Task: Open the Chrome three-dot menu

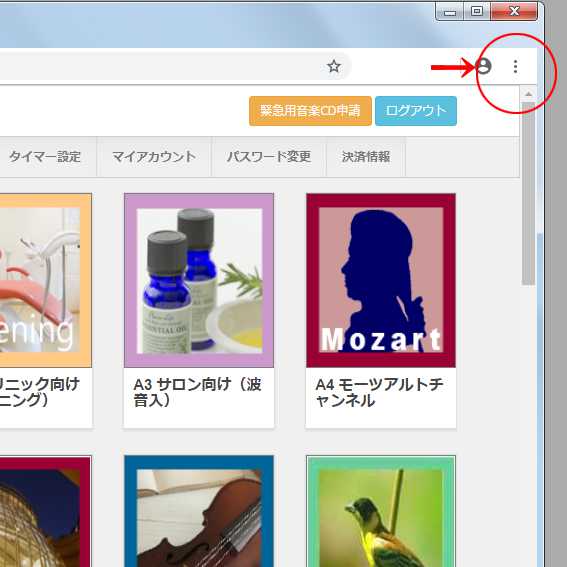Action: (515, 67)
